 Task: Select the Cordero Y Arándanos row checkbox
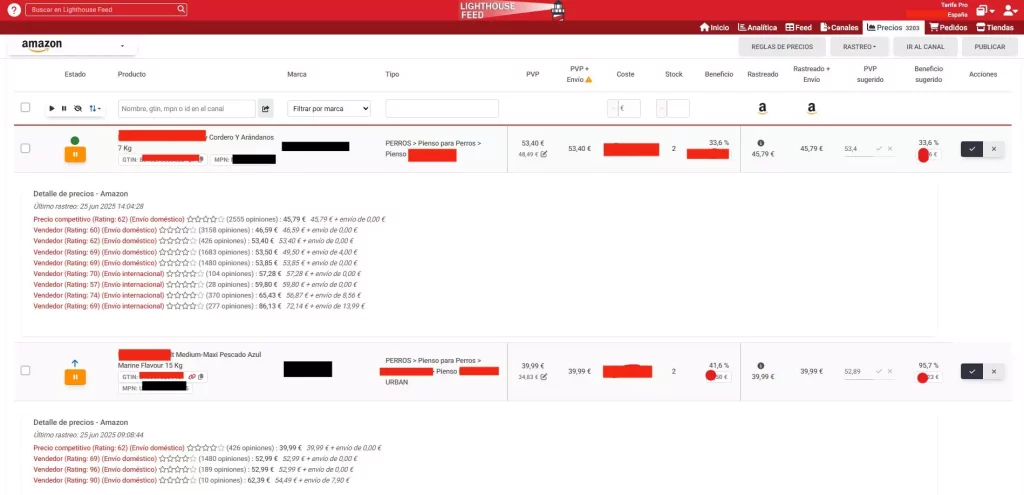25,148
